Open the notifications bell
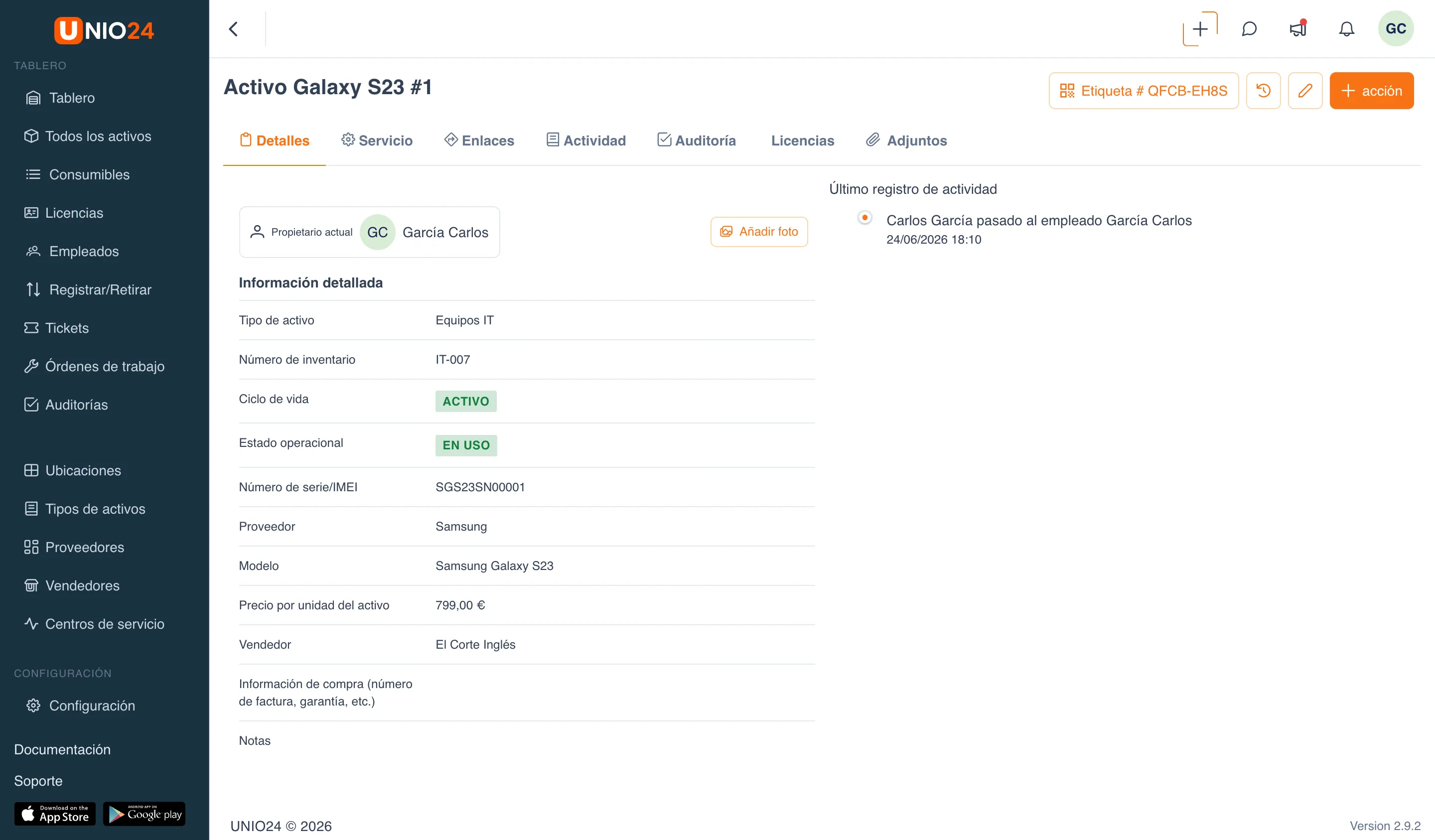Image resolution: width=1435 pixels, height=840 pixels. point(1346,29)
